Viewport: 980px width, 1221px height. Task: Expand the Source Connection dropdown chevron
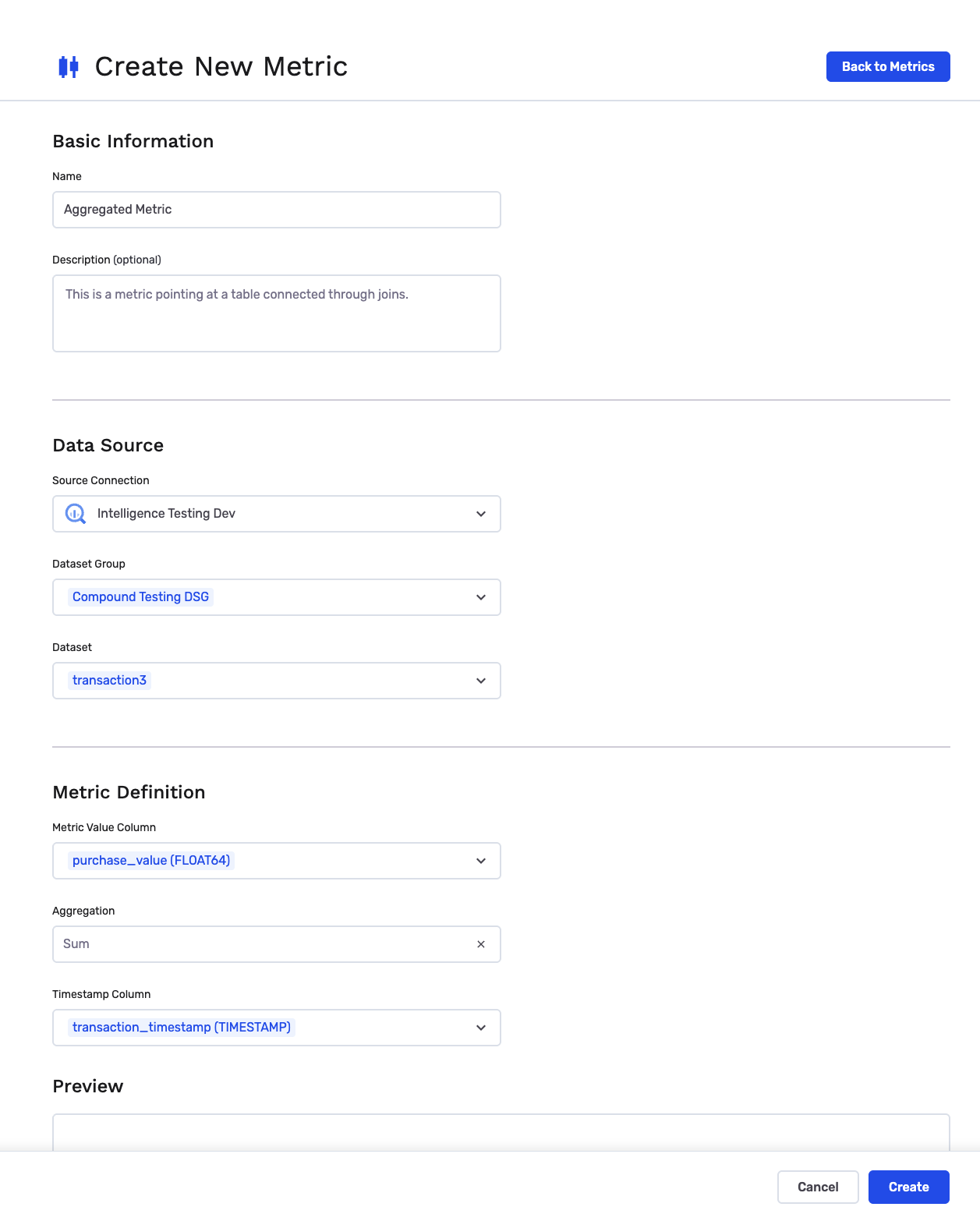pyautogui.click(x=481, y=514)
